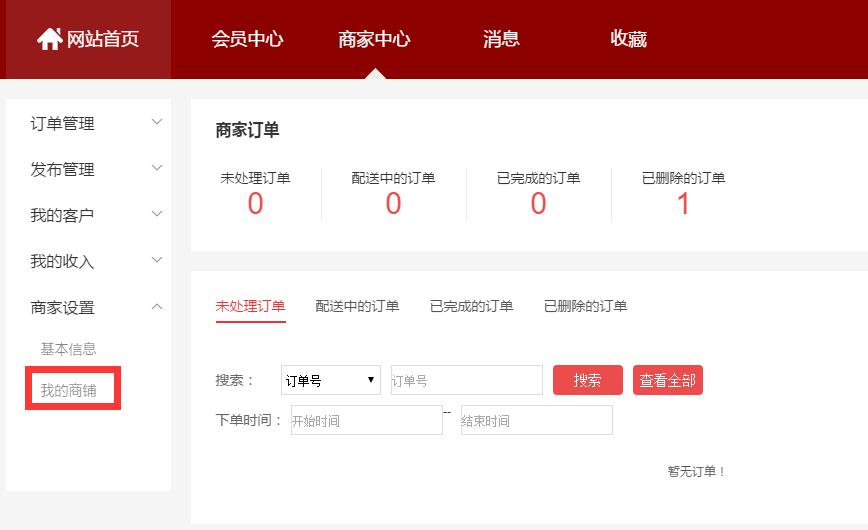
Task: Click the 搜索 button
Action: pyautogui.click(x=588, y=380)
